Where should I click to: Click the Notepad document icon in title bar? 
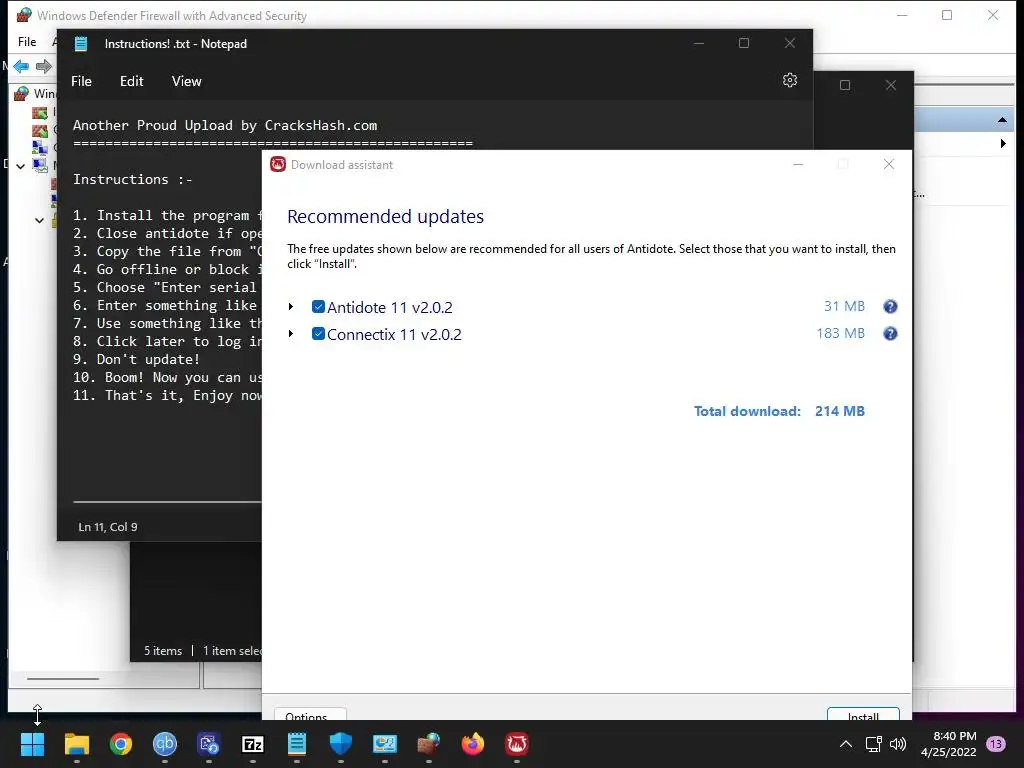pyautogui.click(x=81, y=44)
